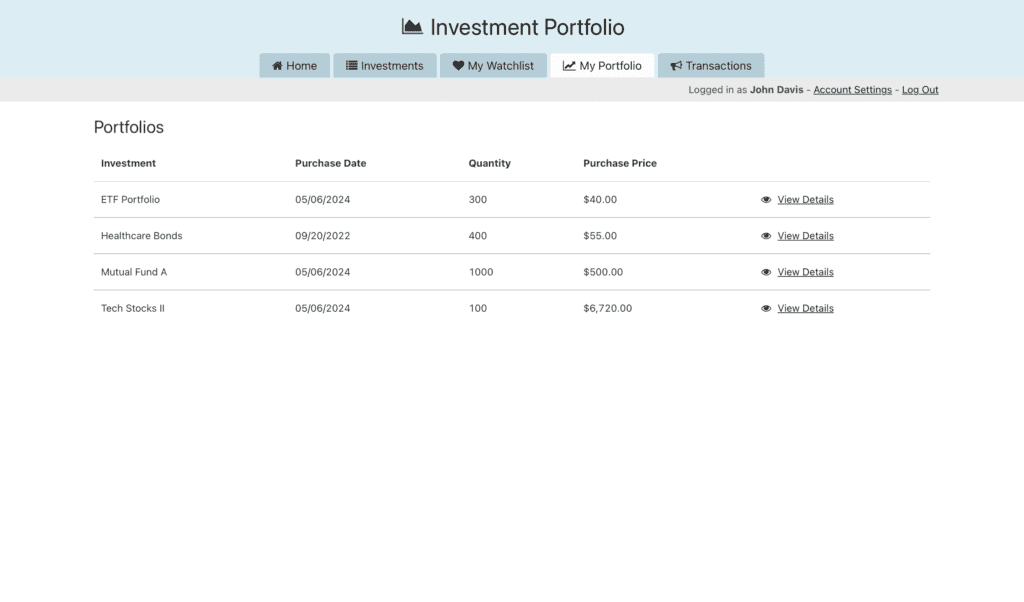Click the eye icon for Mutual Fund A
This screenshot has height=602, width=1024.
coord(766,272)
